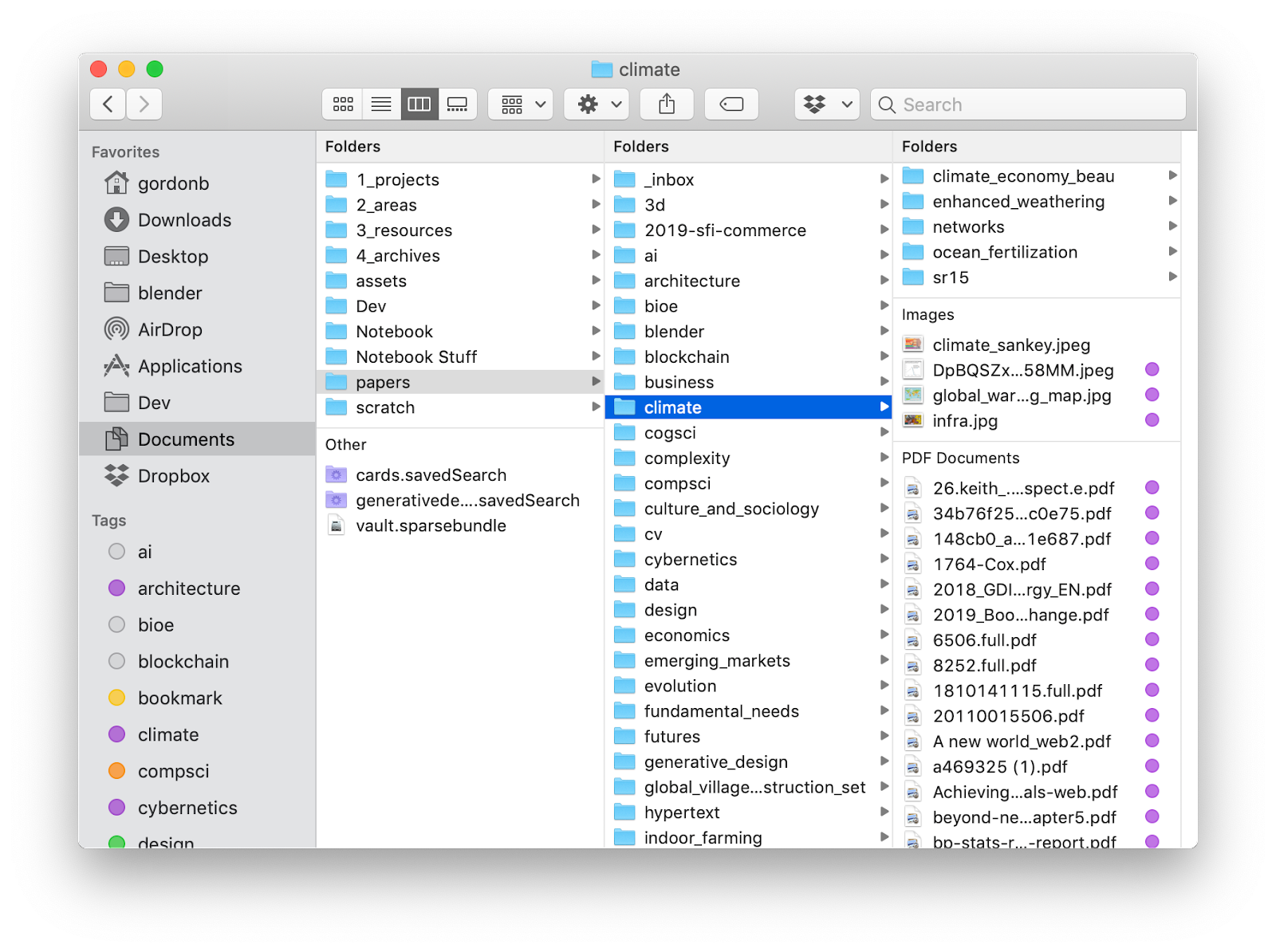Select the climate tag in sidebar
The width and height of the screenshot is (1276, 952).
point(197,735)
